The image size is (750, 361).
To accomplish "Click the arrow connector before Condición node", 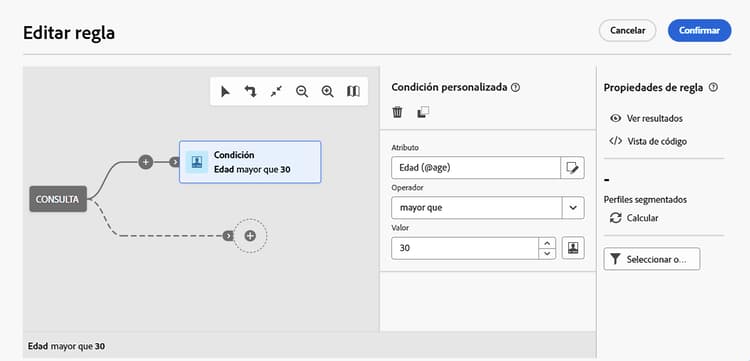I will coord(175,162).
